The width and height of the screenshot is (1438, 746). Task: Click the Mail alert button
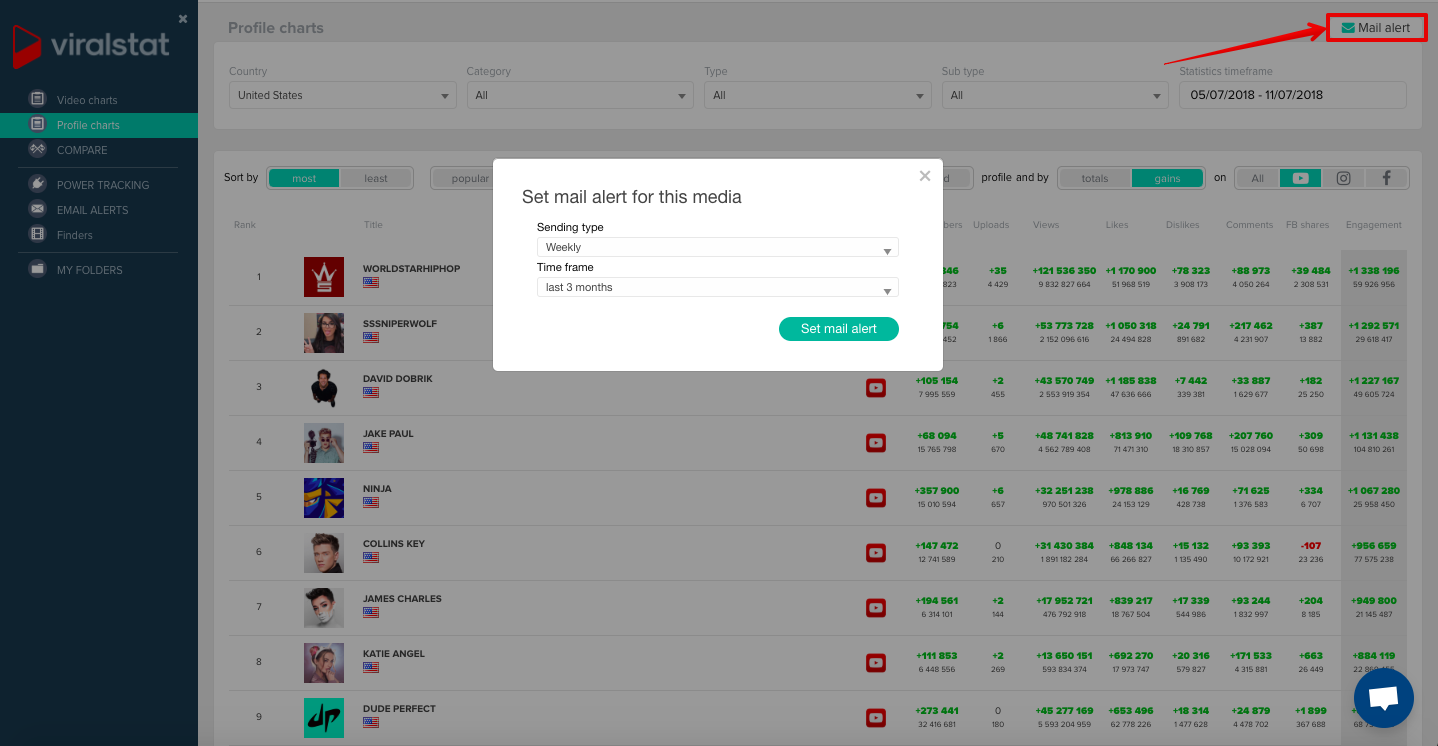tap(1376, 28)
